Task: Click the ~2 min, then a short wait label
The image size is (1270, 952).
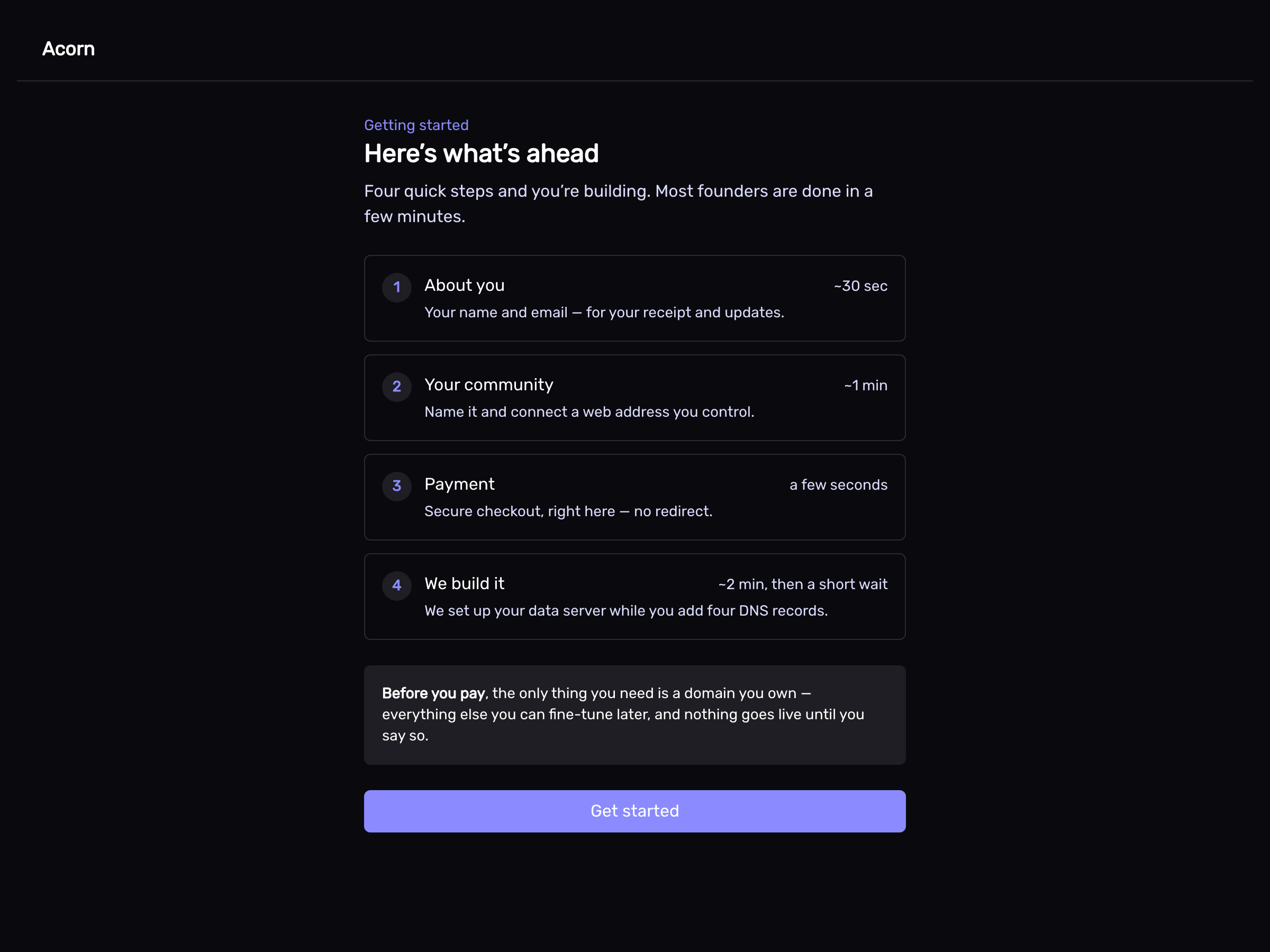Action: (x=803, y=584)
